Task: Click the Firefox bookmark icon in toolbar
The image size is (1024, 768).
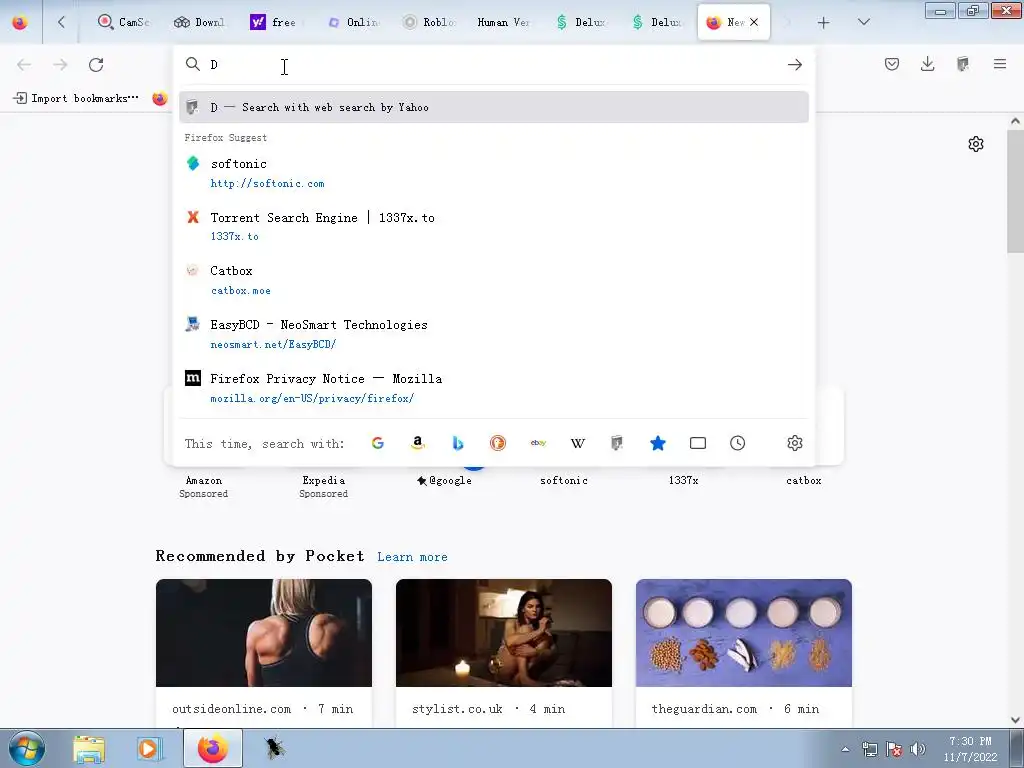Action: click(159, 99)
